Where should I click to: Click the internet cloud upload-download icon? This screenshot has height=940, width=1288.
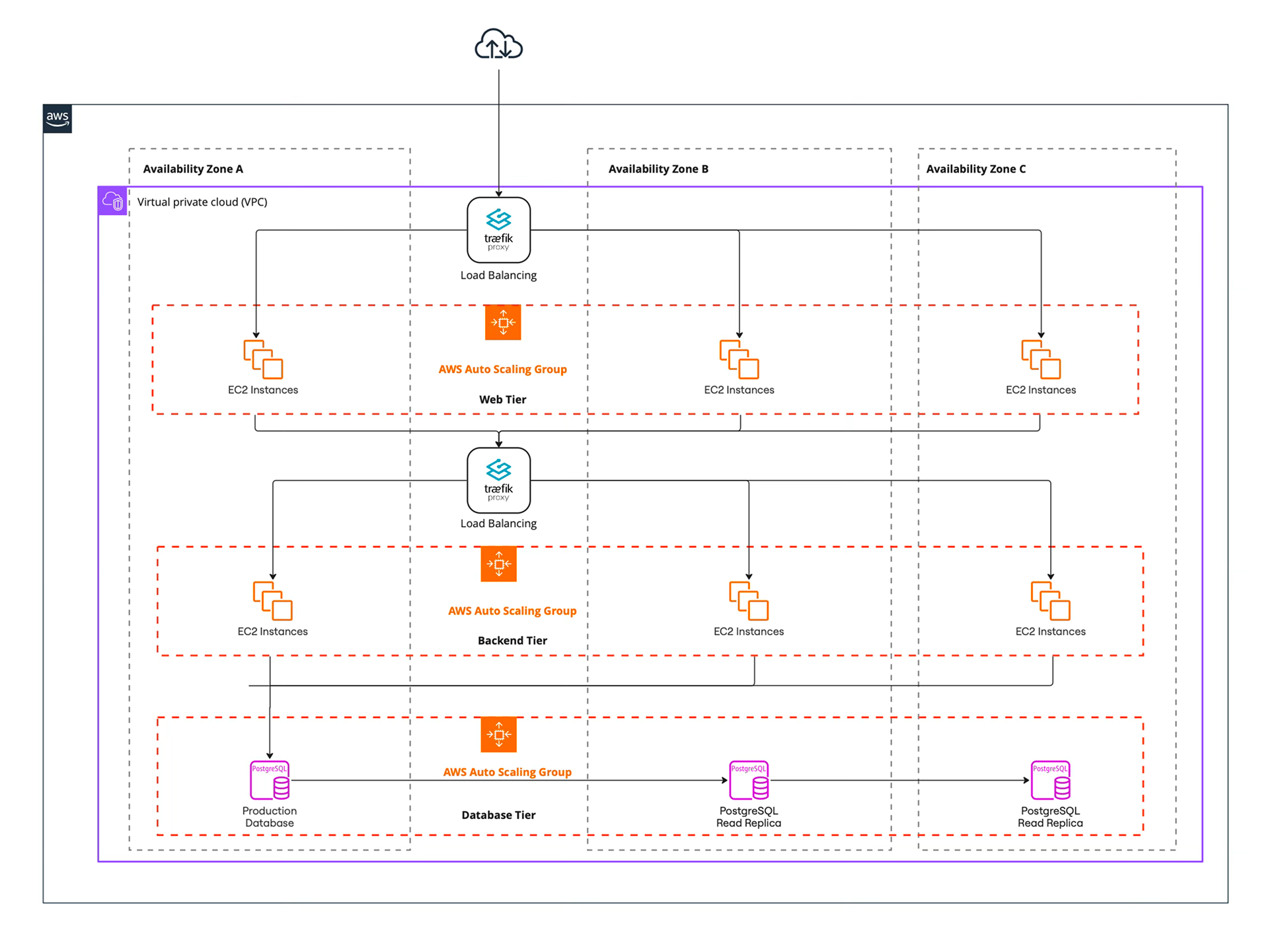498,45
